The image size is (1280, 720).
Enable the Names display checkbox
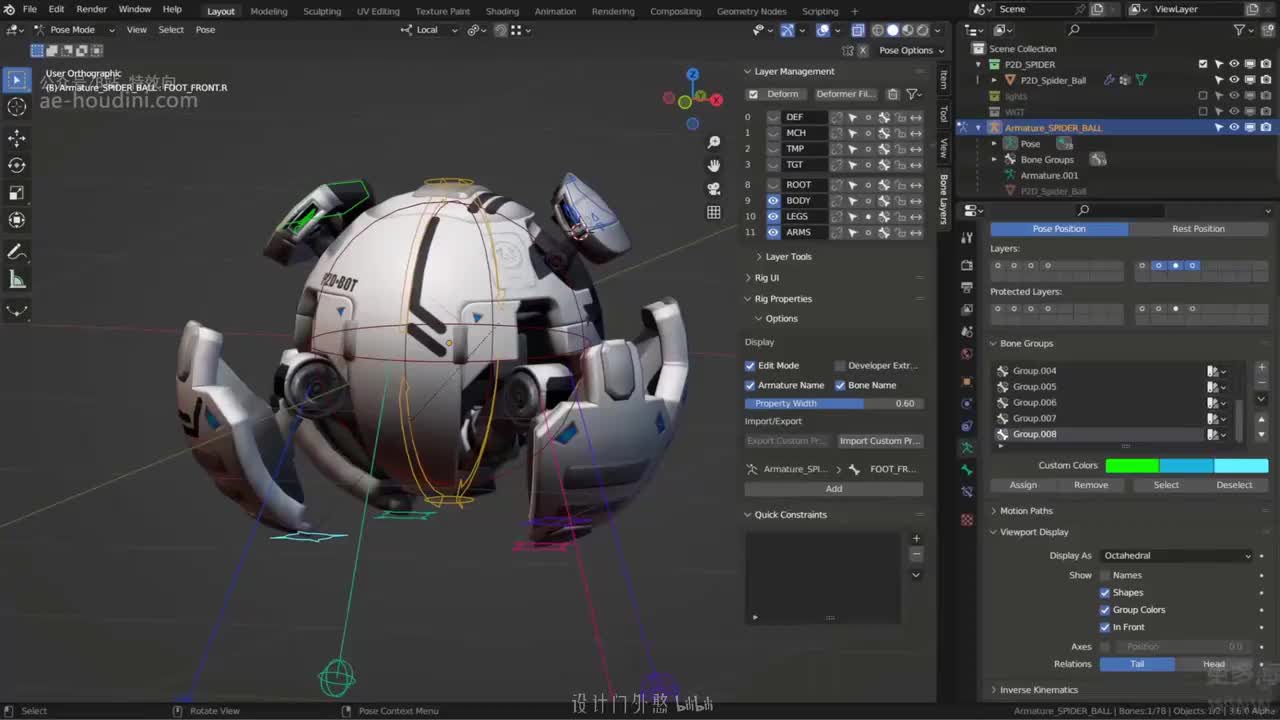pos(1105,575)
